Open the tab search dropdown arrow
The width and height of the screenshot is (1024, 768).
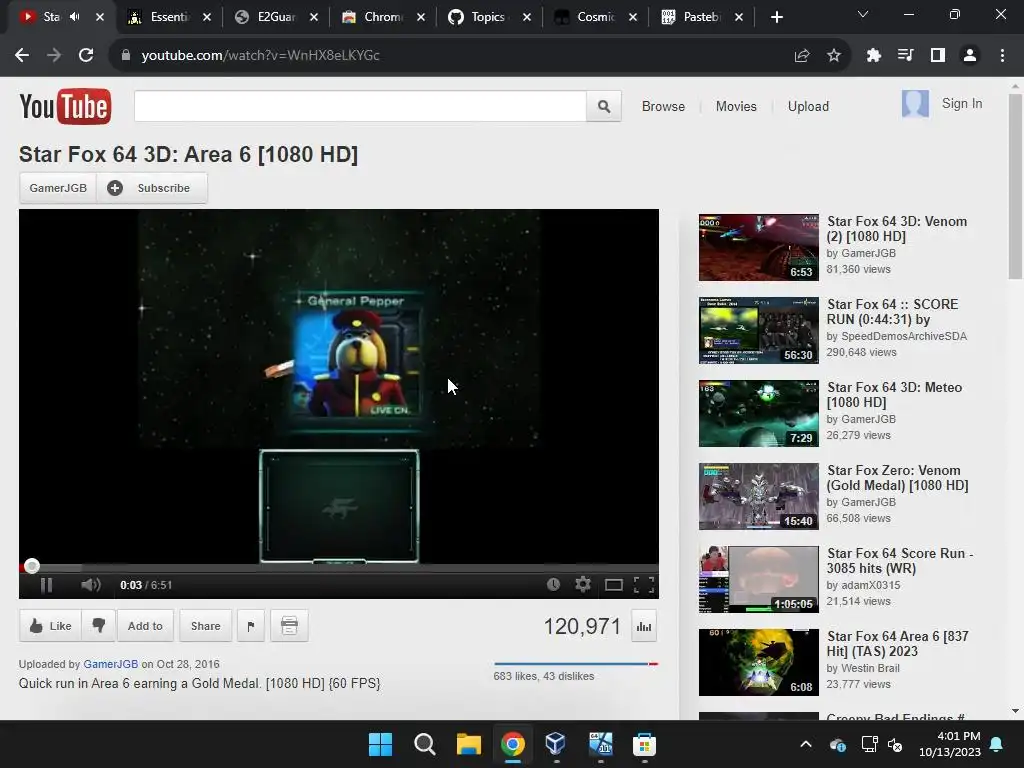point(863,14)
